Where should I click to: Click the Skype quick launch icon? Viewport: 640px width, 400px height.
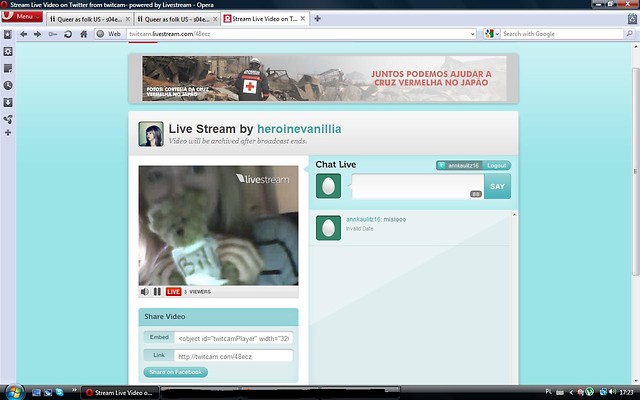(60, 392)
